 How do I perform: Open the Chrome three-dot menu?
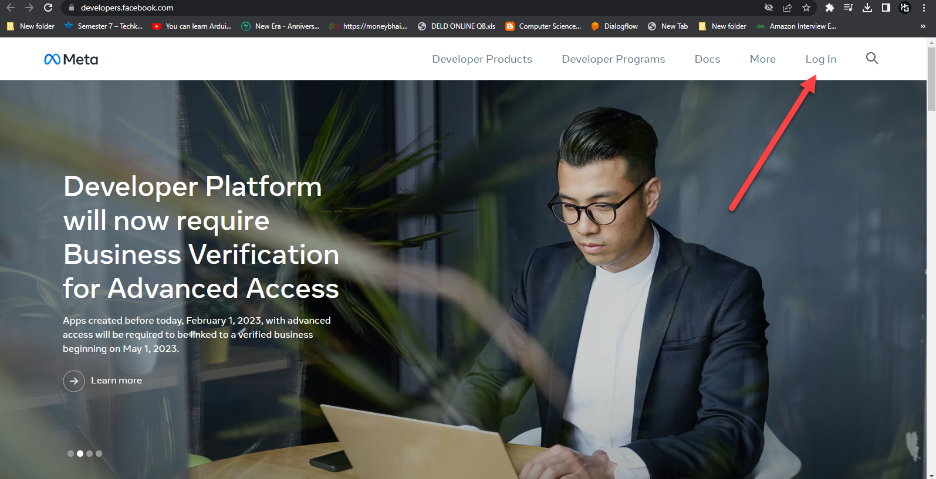point(924,8)
